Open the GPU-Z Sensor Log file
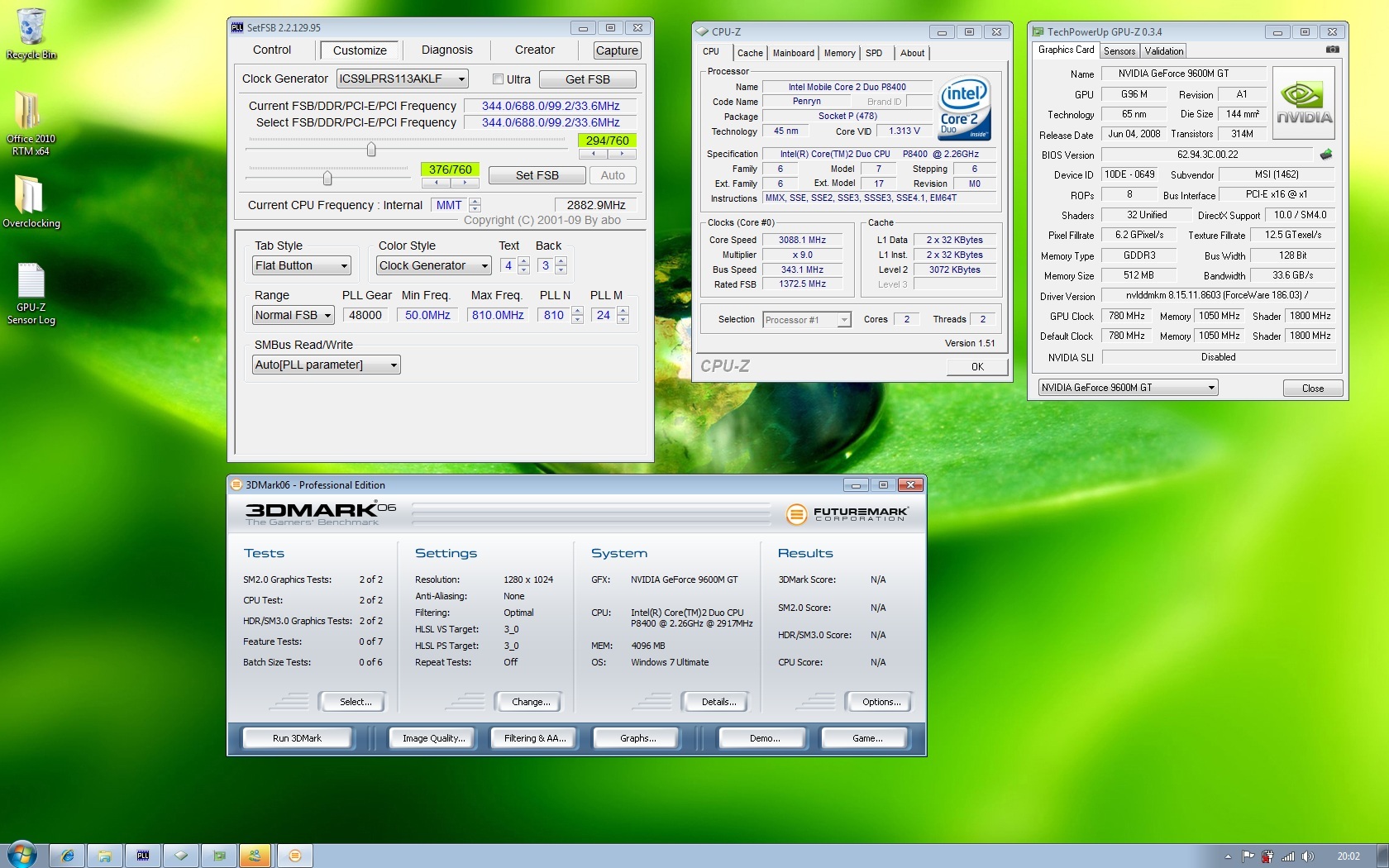The width and height of the screenshot is (1389, 868). tap(31, 294)
